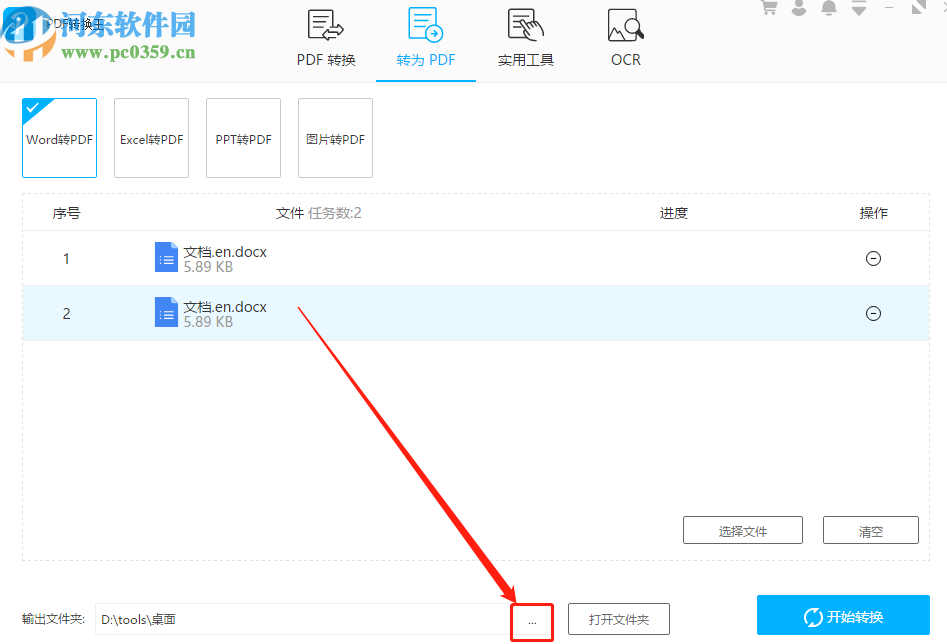
Task: Select the 图片转PDF conversion mode
Action: (335, 138)
